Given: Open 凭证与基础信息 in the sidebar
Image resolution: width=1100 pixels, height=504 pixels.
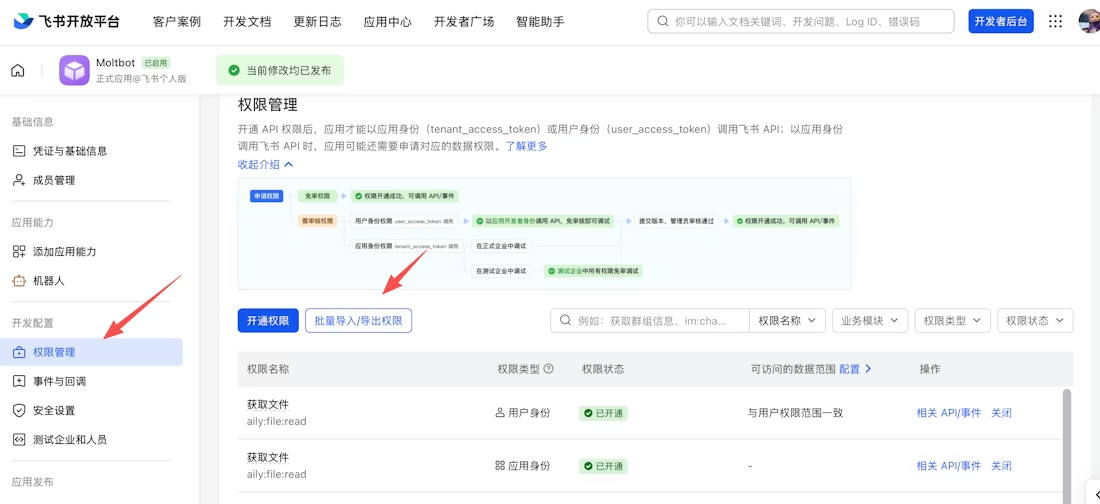Looking at the screenshot, I should pyautogui.click(x=70, y=151).
